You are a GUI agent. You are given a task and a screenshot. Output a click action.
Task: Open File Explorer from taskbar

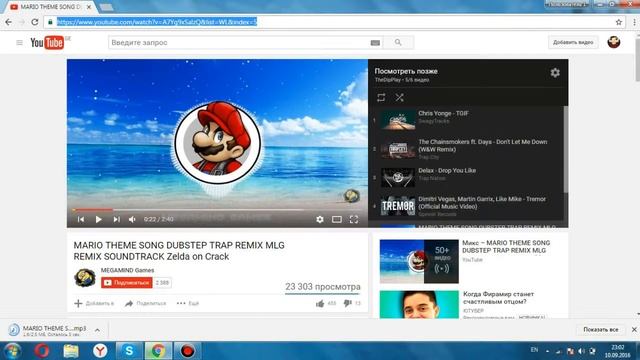pyautogui.click(x=71, y=351)
